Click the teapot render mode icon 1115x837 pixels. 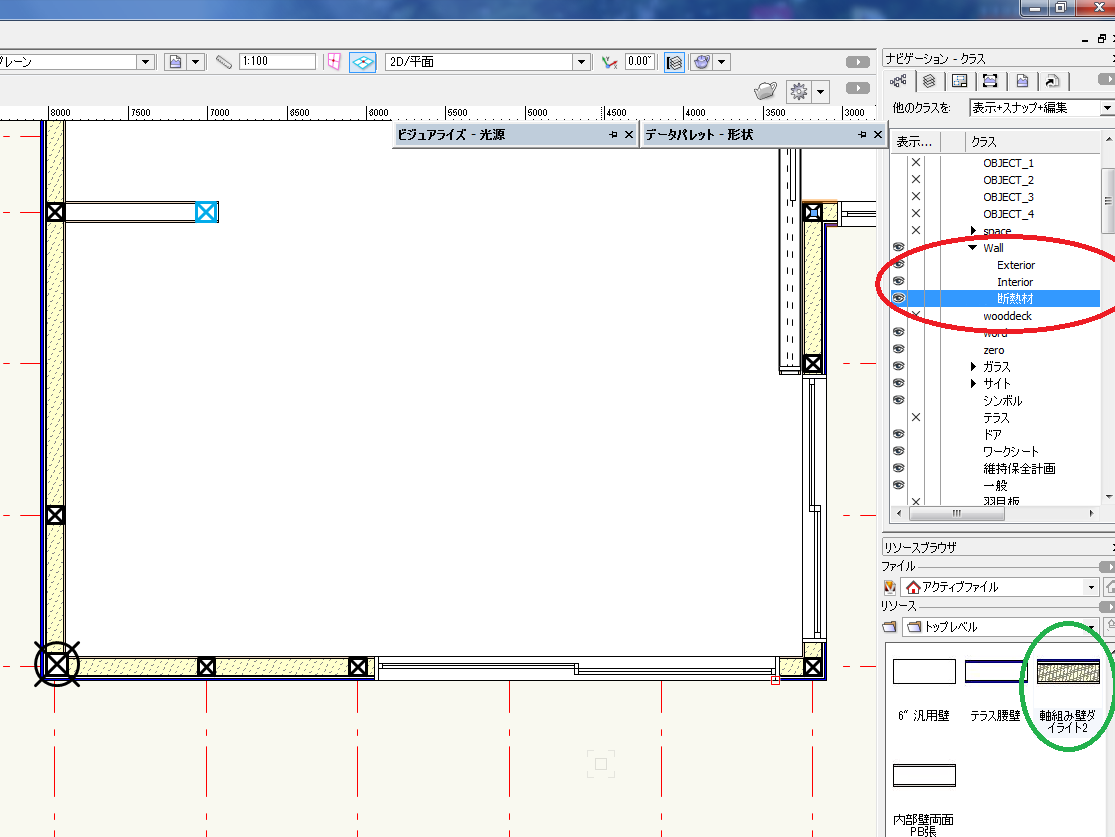(702, 62)
